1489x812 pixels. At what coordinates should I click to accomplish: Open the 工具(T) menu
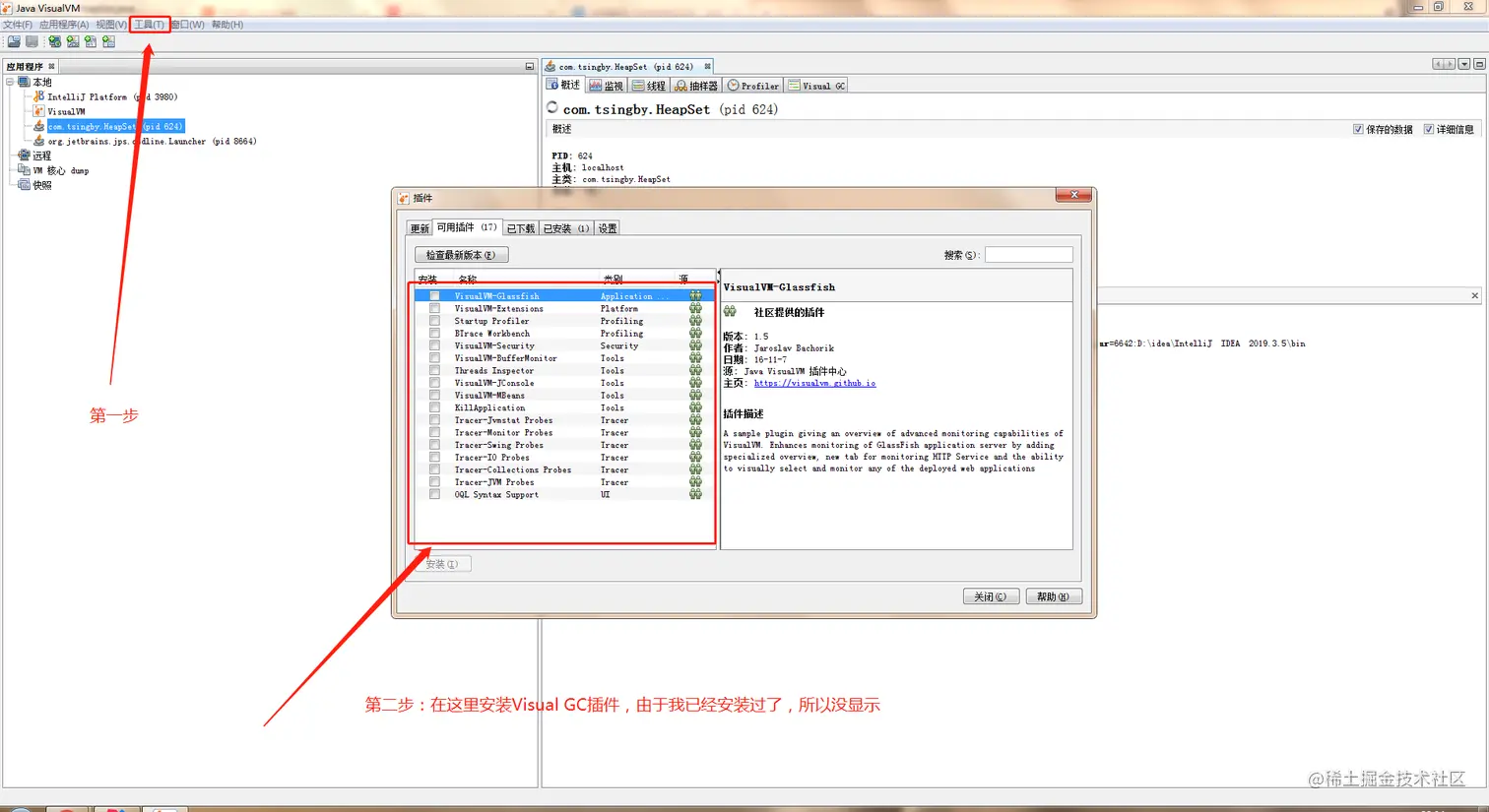(x=150, y=25)
